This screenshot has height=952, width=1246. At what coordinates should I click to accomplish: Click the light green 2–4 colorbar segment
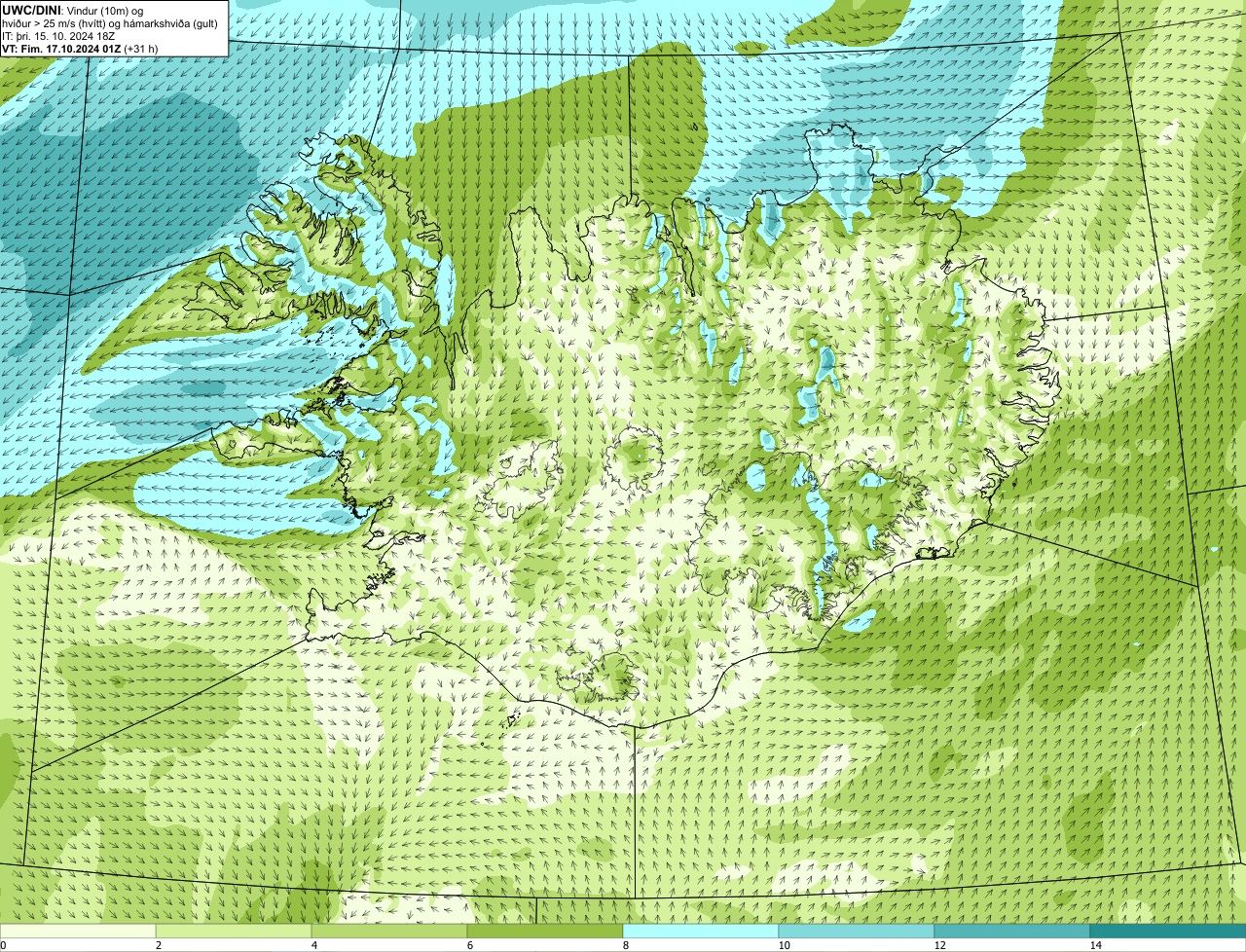[234, 931]
